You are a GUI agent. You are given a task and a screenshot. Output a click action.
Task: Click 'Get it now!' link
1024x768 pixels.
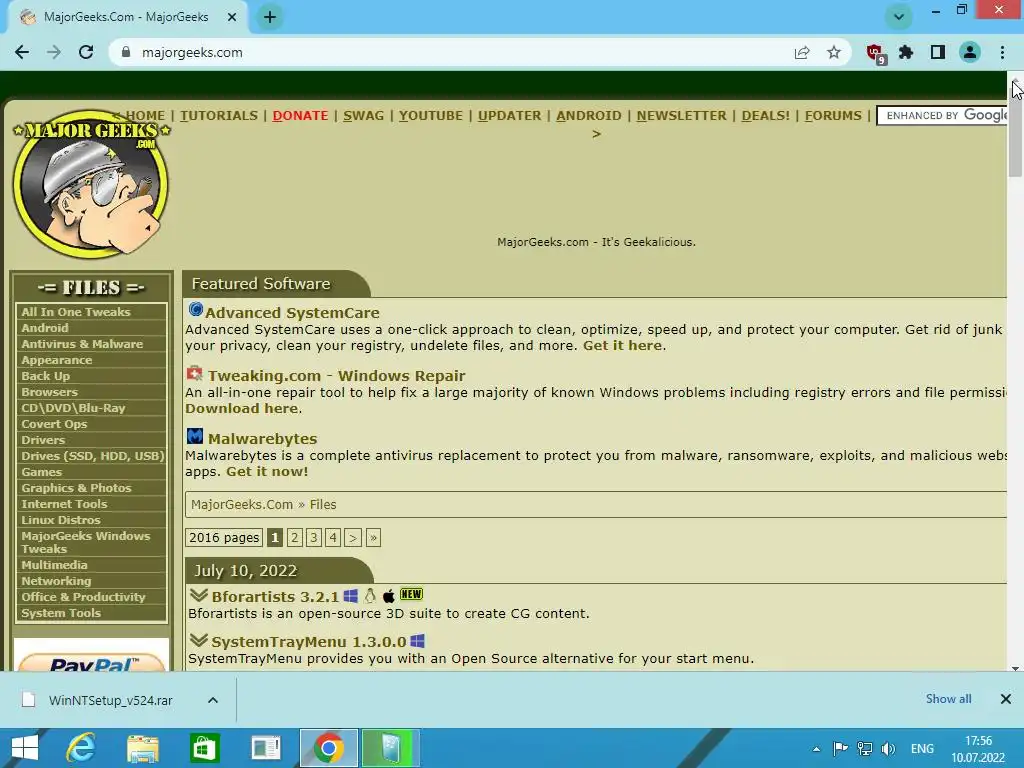[x=267, y=472]
